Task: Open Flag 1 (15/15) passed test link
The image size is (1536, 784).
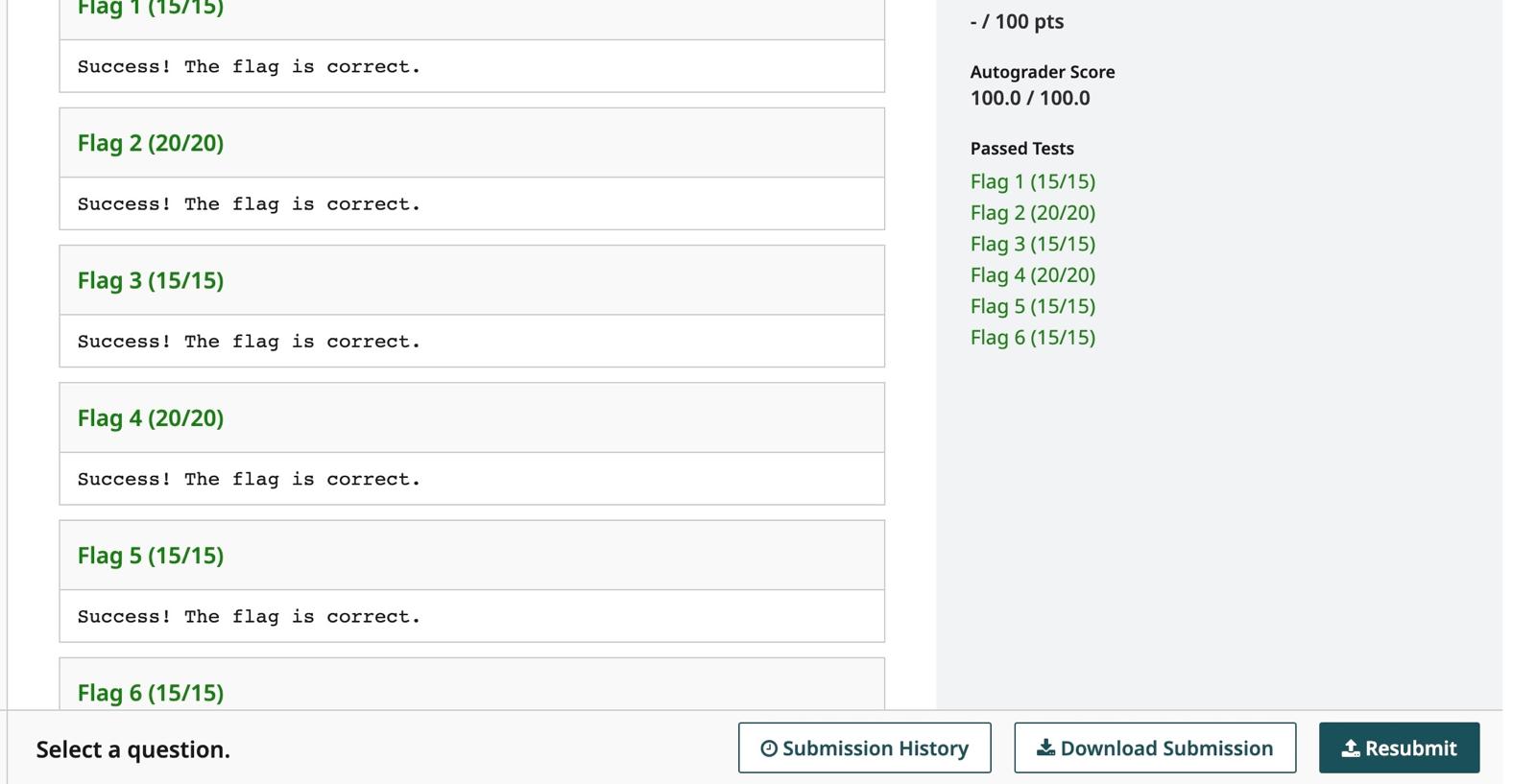Action: coord(1032,181)
